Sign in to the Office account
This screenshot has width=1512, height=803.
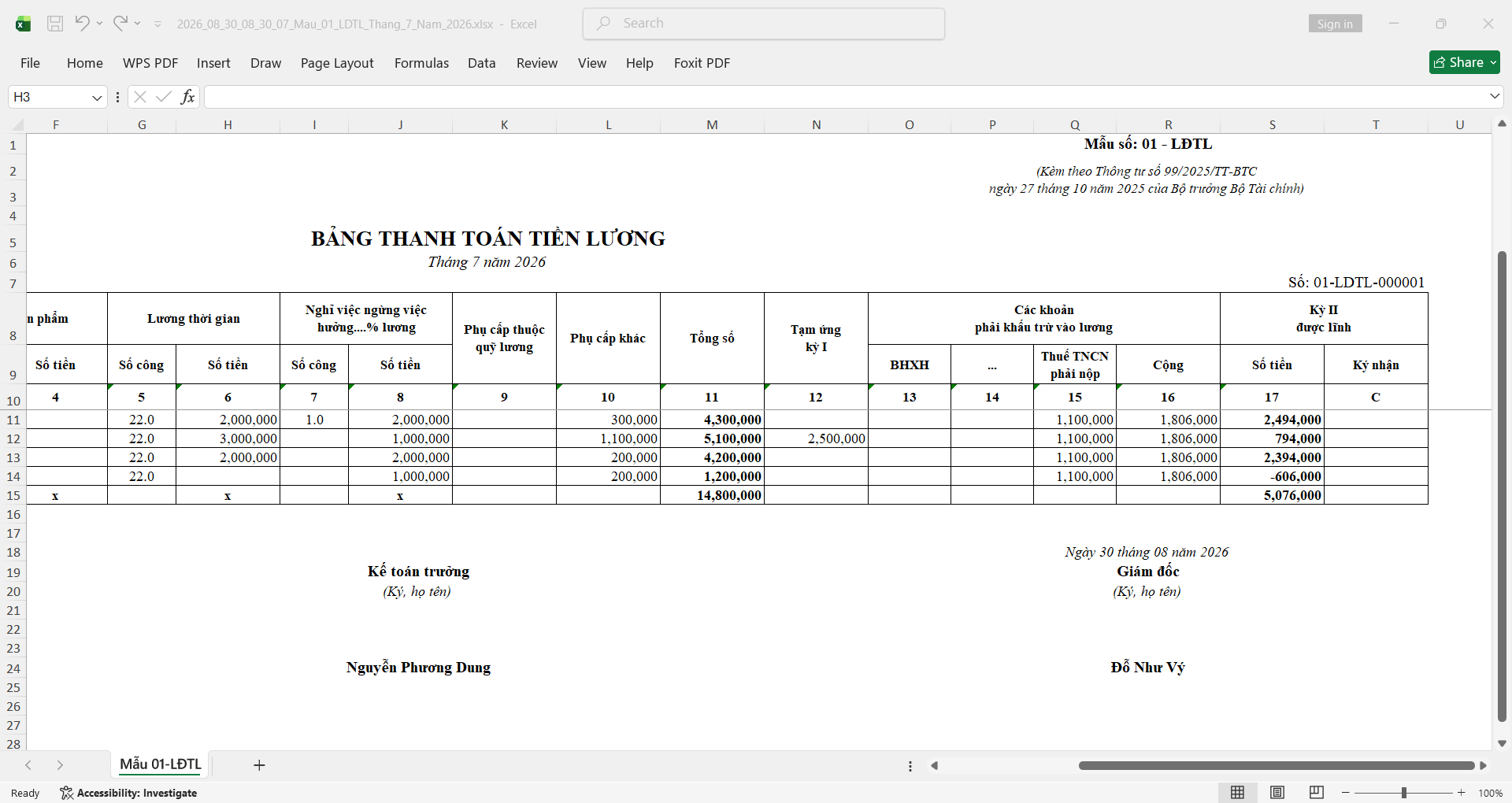(1335, 24)
